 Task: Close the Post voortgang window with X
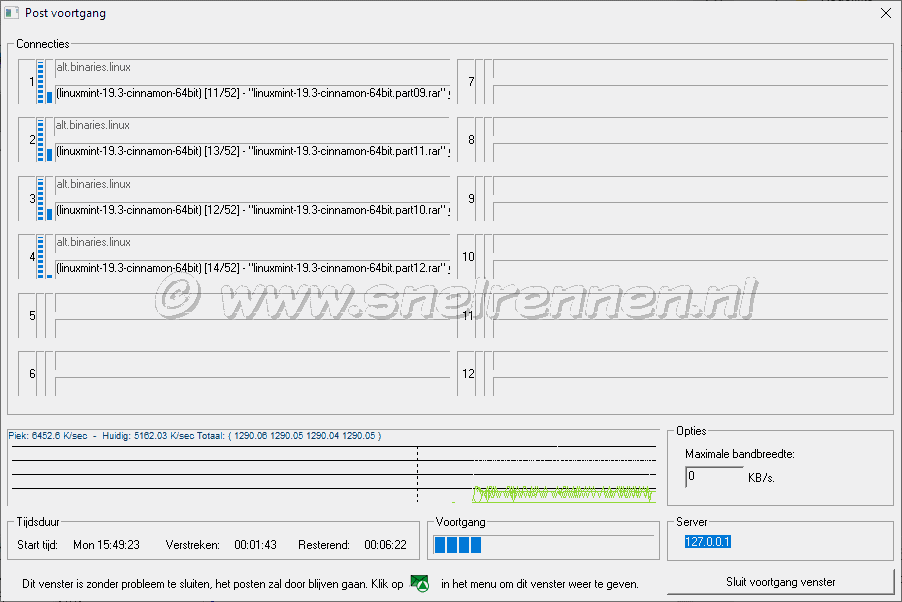[x=886, y=13]
